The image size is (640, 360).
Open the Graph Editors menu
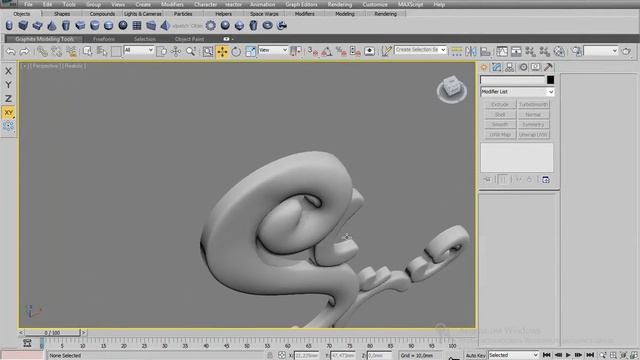pyautogui.click(x=301, y=4)
